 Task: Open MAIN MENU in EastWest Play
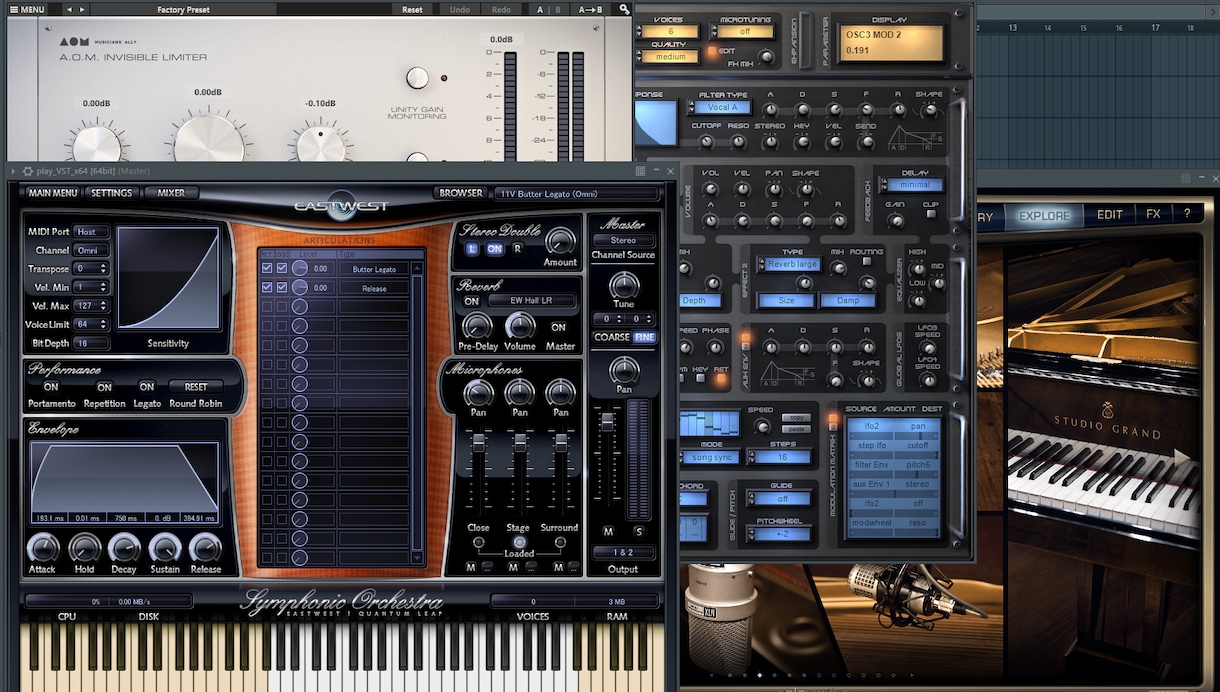53,193
